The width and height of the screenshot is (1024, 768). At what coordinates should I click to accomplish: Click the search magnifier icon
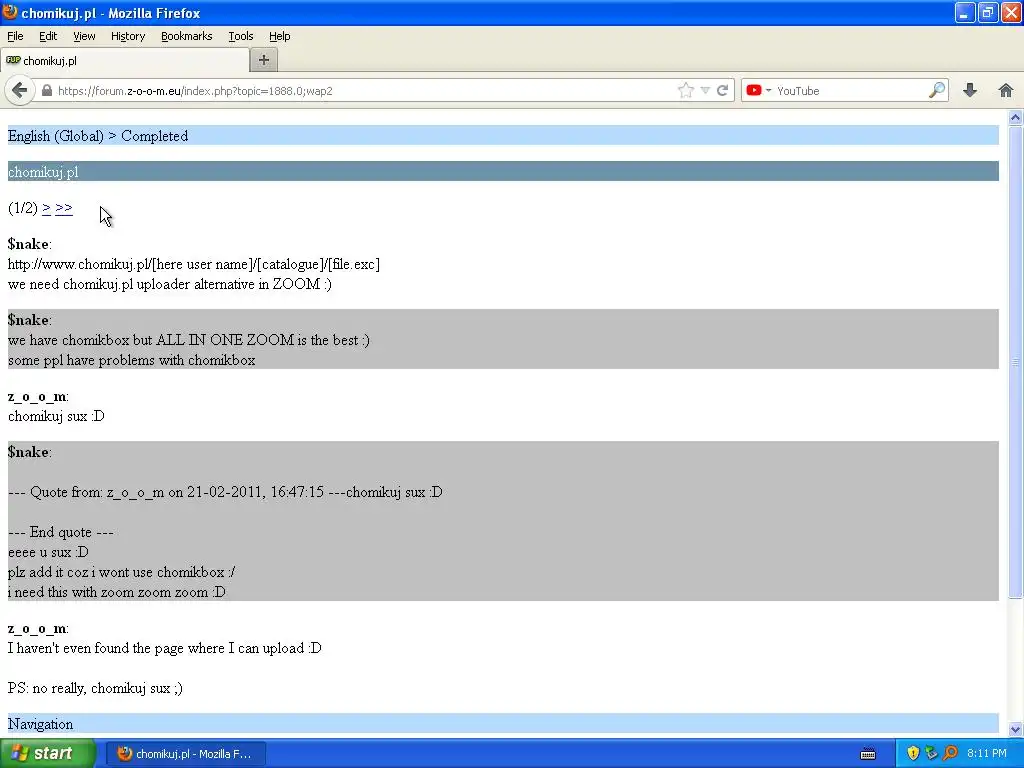pos(937,90)
